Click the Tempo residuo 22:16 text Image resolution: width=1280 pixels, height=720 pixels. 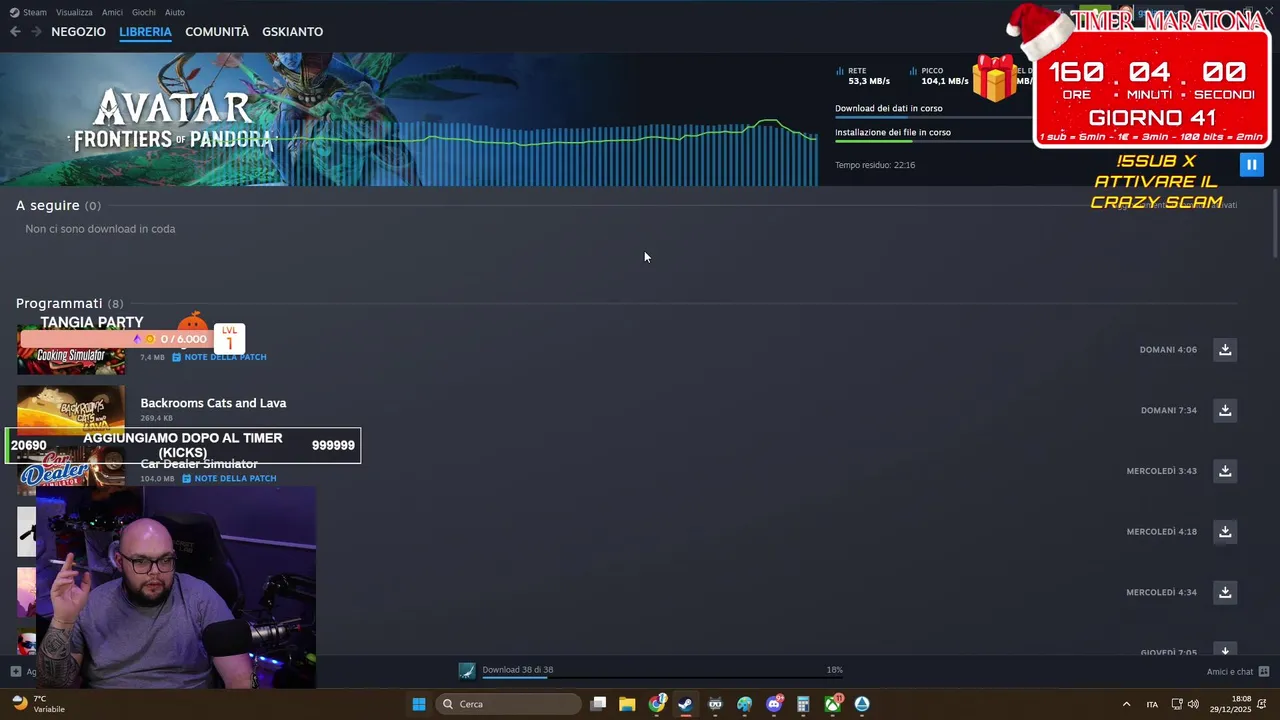[x=875, y=165]
